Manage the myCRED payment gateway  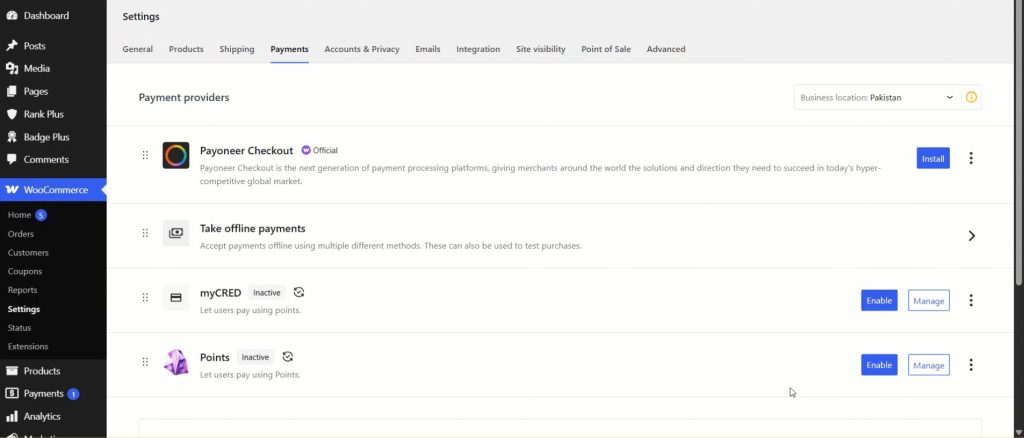pos(929,300)
